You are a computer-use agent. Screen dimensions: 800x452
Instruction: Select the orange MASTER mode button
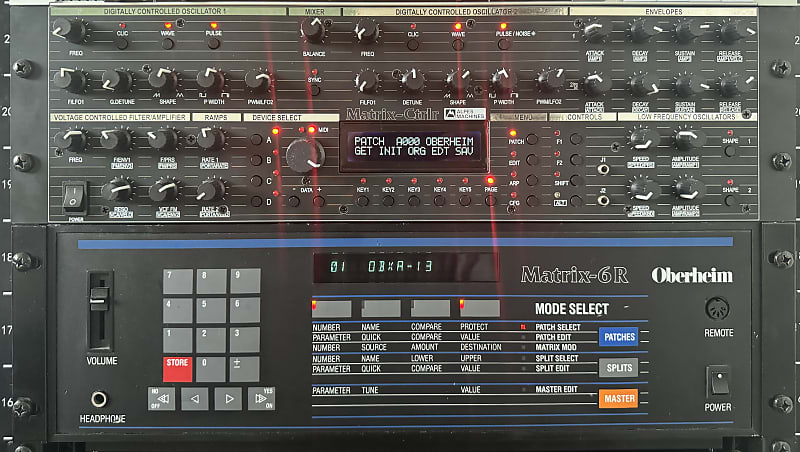click(x=619, y=398)
